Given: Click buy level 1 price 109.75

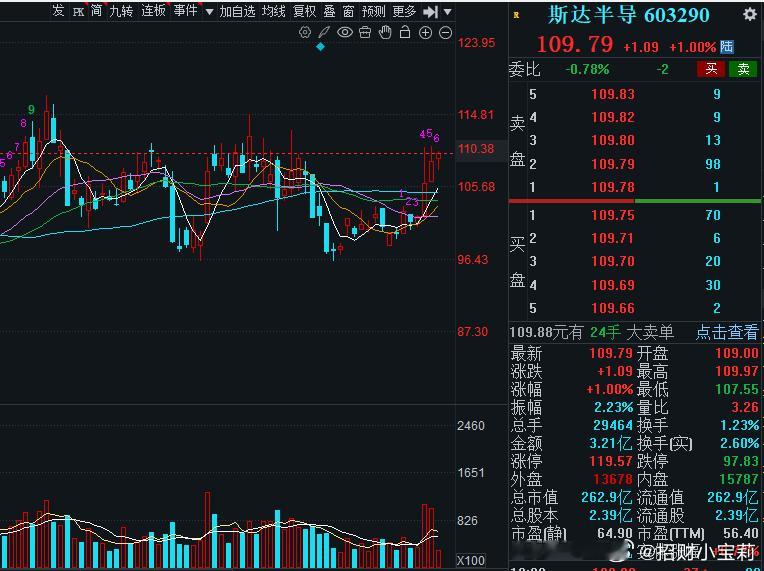Looking at the screenshot, I should (613, 215).
